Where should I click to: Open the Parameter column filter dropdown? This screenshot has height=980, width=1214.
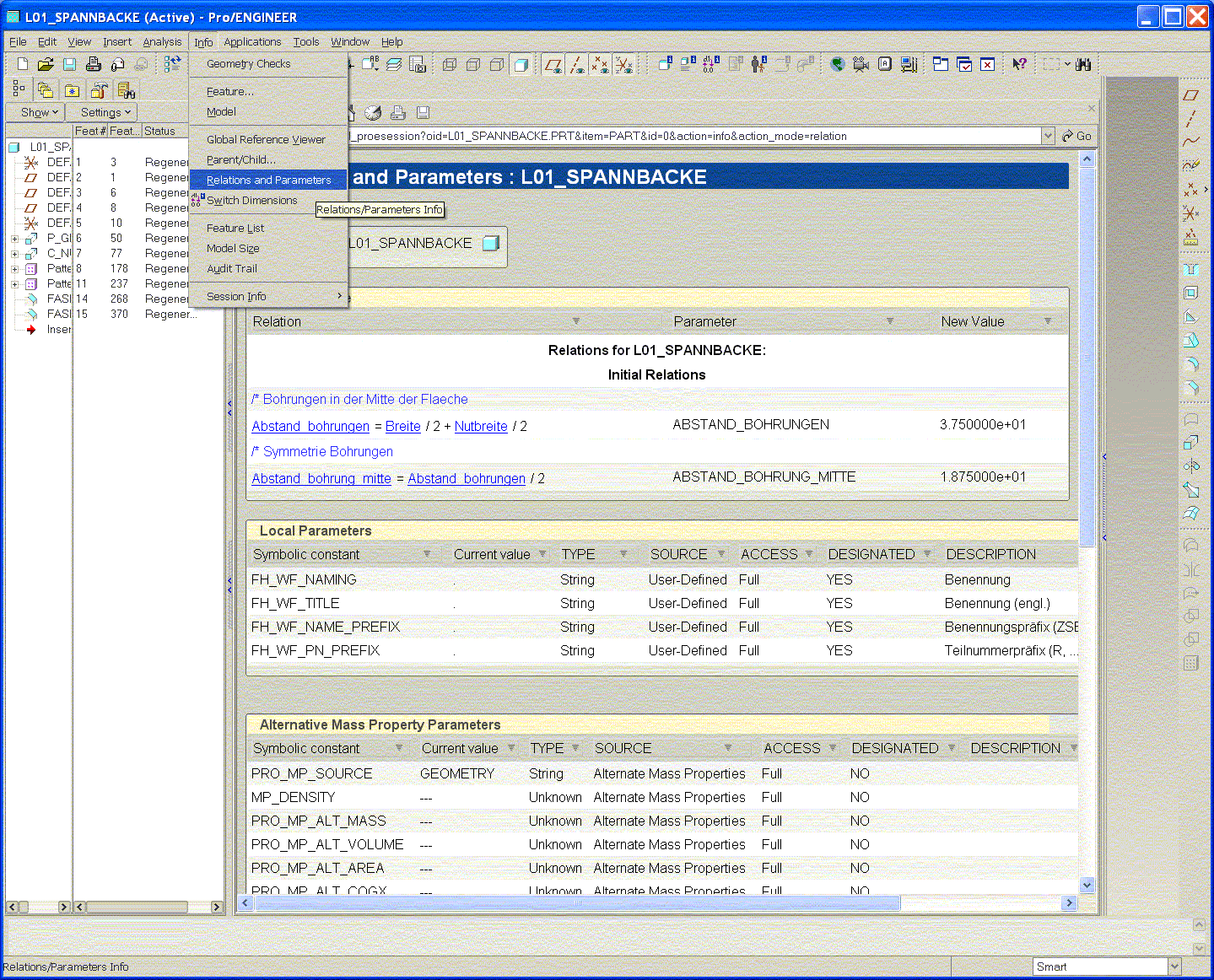click(x=890, y=321)
